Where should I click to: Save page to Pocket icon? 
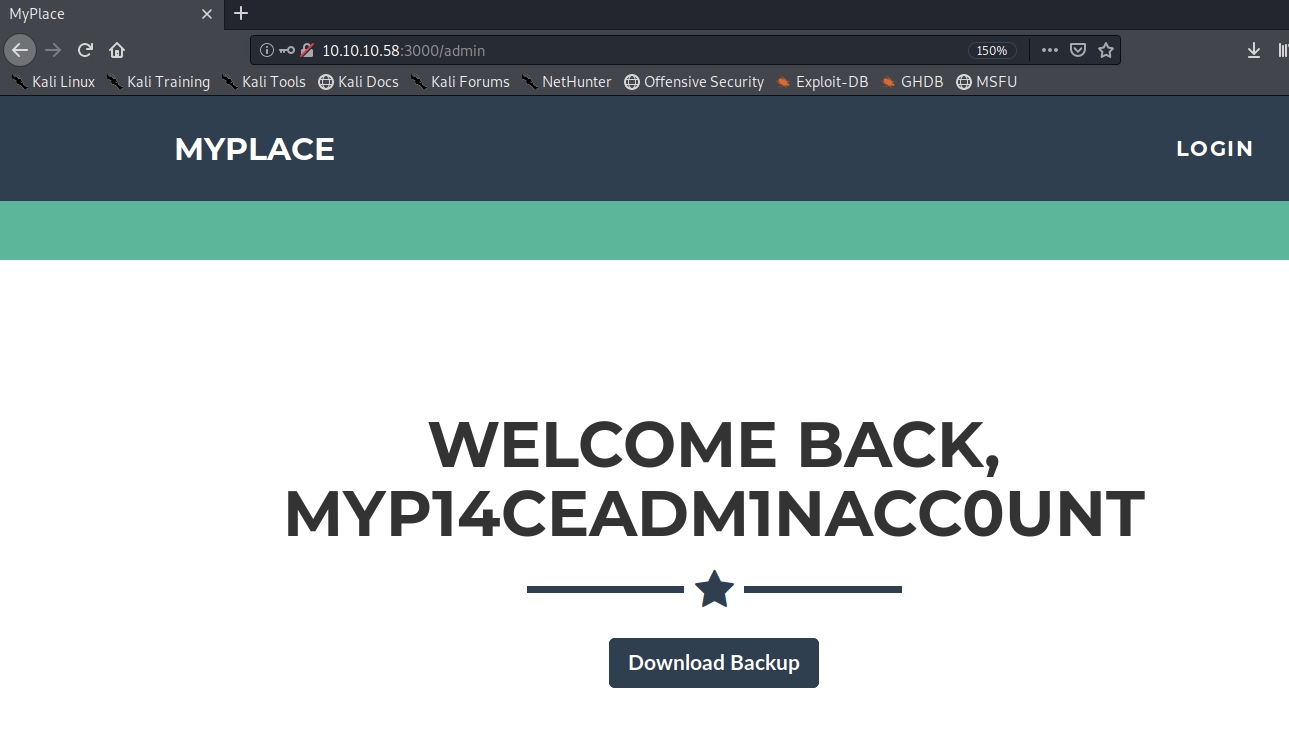point(1078,50)
